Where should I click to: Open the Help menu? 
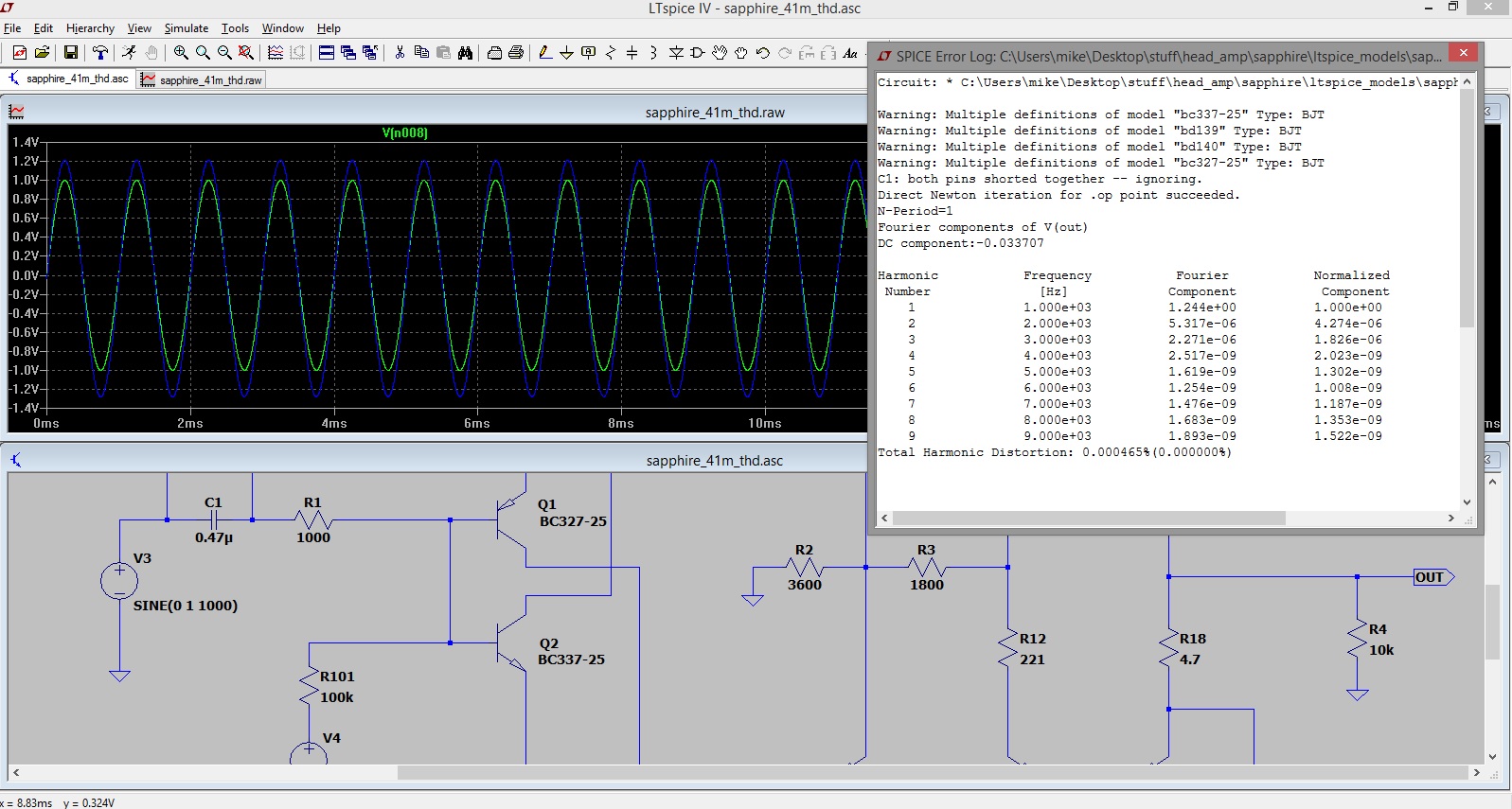[x=329, y=28]
